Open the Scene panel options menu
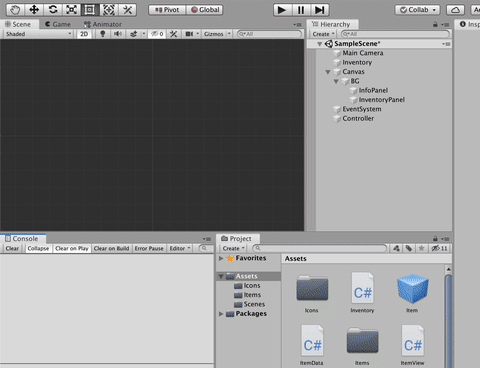The width and height of the screenshot is (480, 368). click(x=297, y=25)
